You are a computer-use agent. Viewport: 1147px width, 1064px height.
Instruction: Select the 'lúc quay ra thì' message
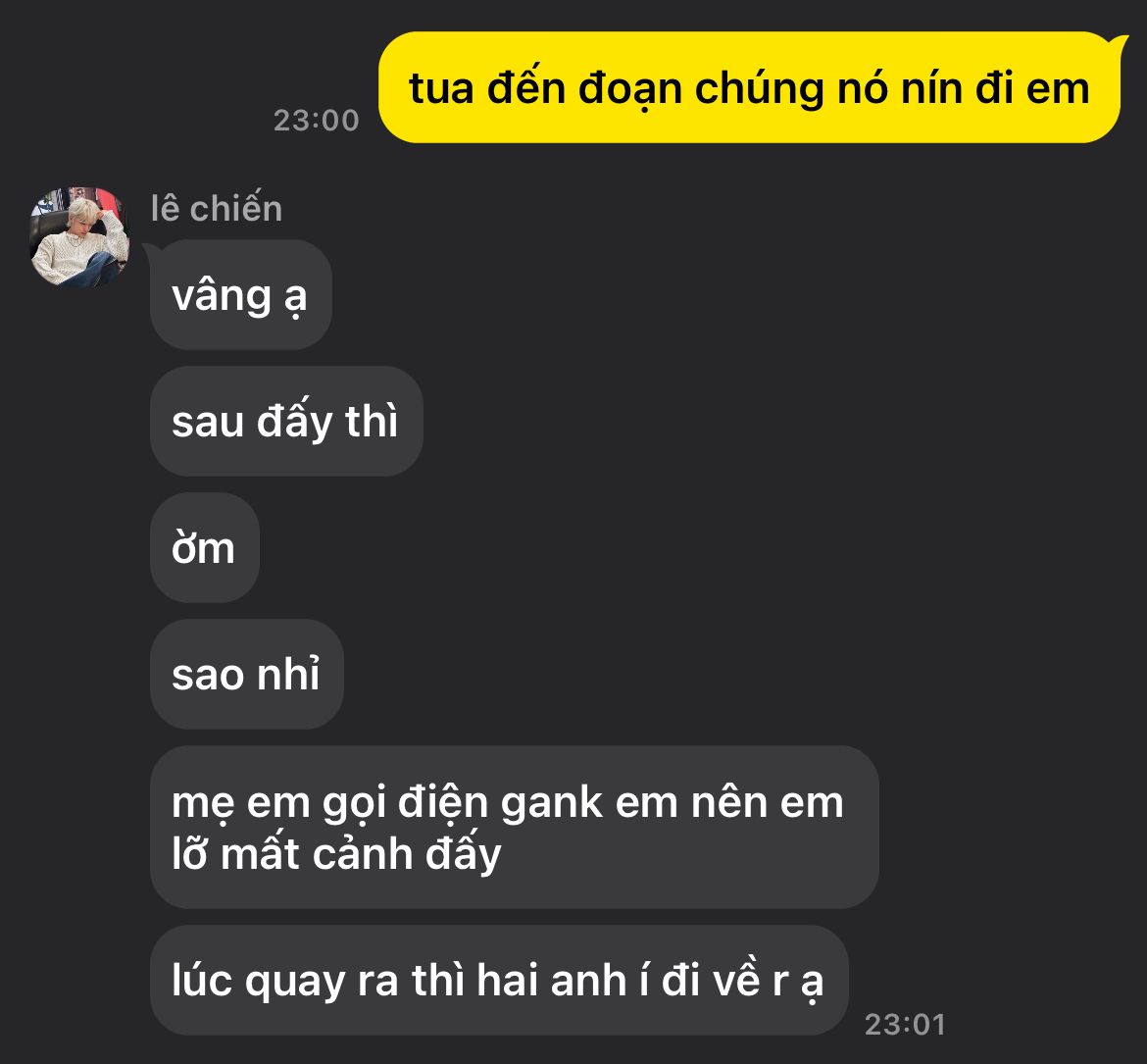point(499,980)
